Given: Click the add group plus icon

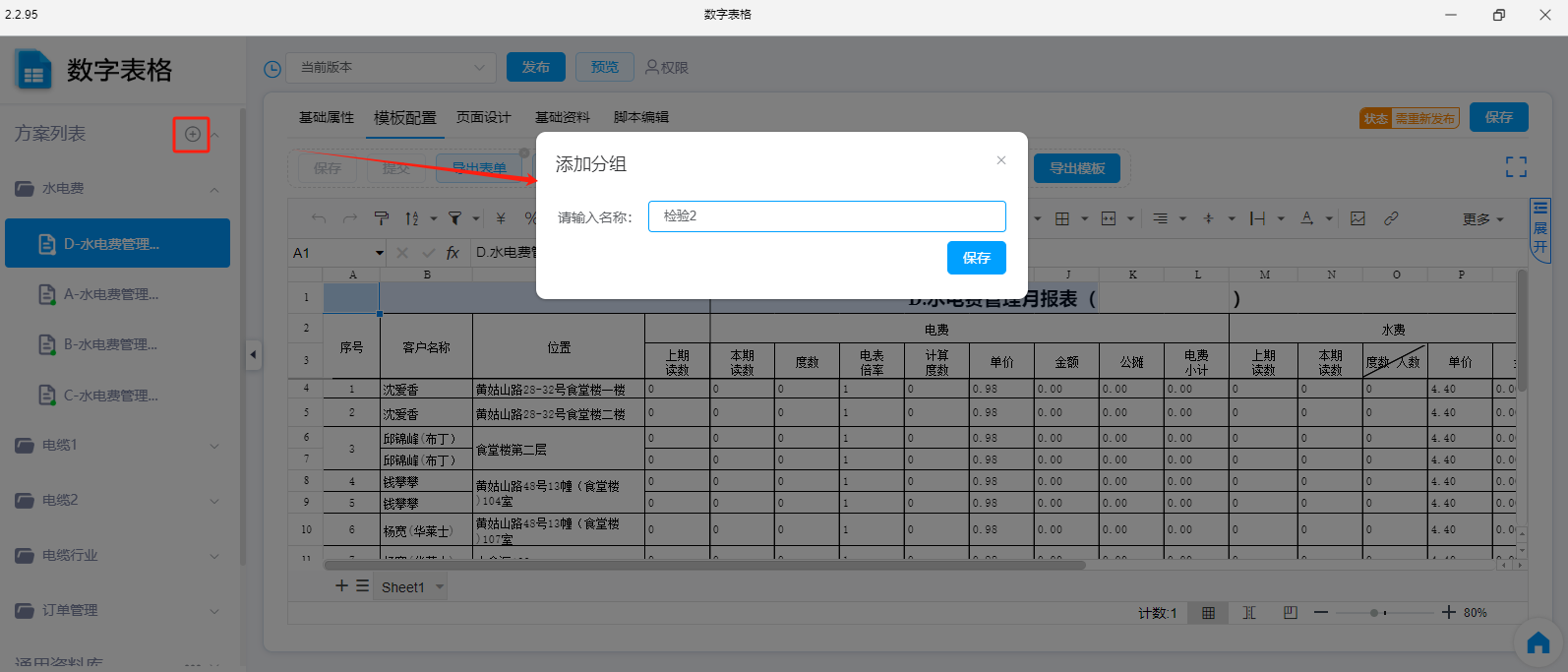Looking at the screenshot, I should 192,134.
